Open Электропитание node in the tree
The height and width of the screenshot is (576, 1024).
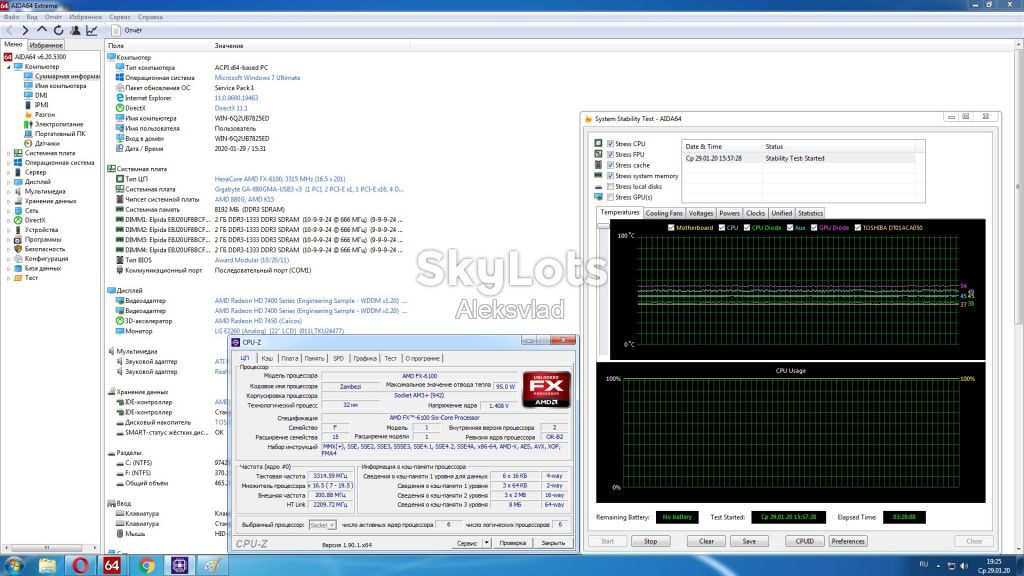coord(59,124)
